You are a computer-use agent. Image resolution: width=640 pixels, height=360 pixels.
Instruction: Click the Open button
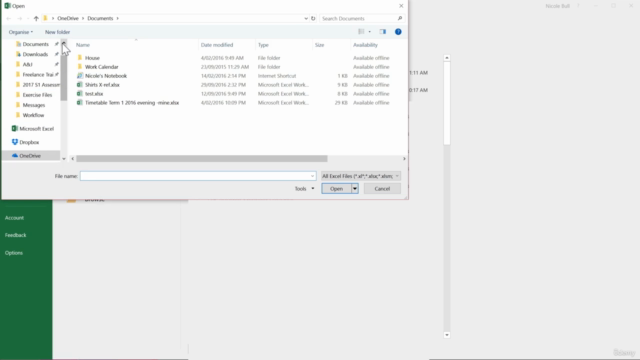tap(336, 189)
